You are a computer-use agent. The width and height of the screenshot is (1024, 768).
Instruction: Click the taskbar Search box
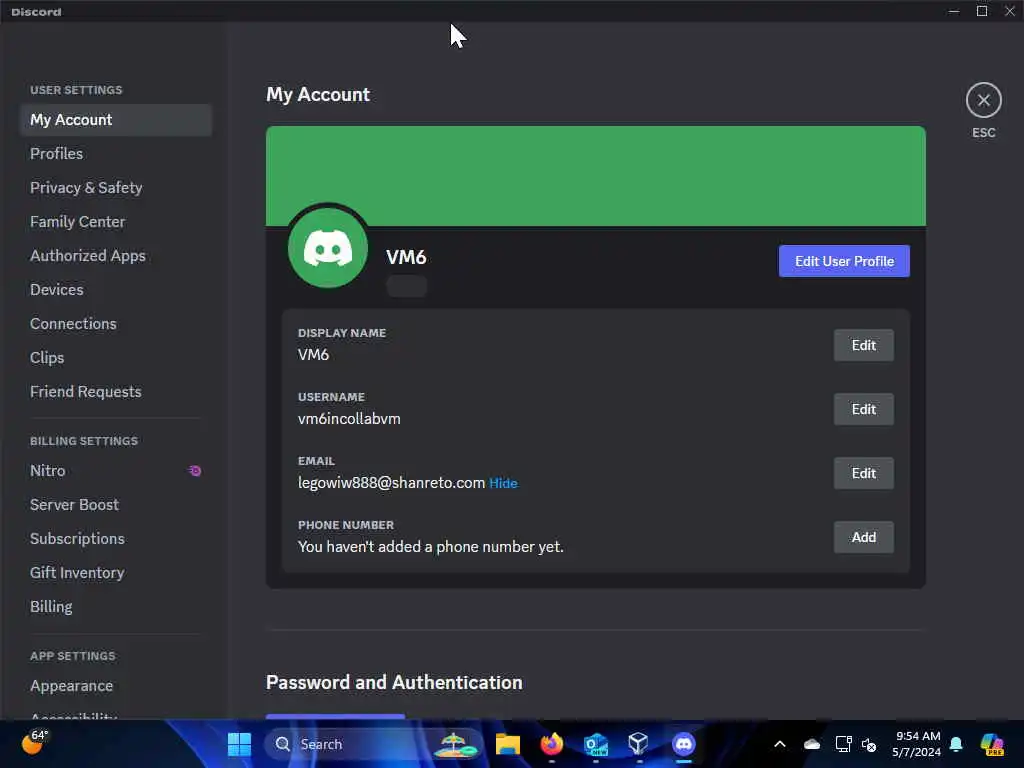click(373, 744)
